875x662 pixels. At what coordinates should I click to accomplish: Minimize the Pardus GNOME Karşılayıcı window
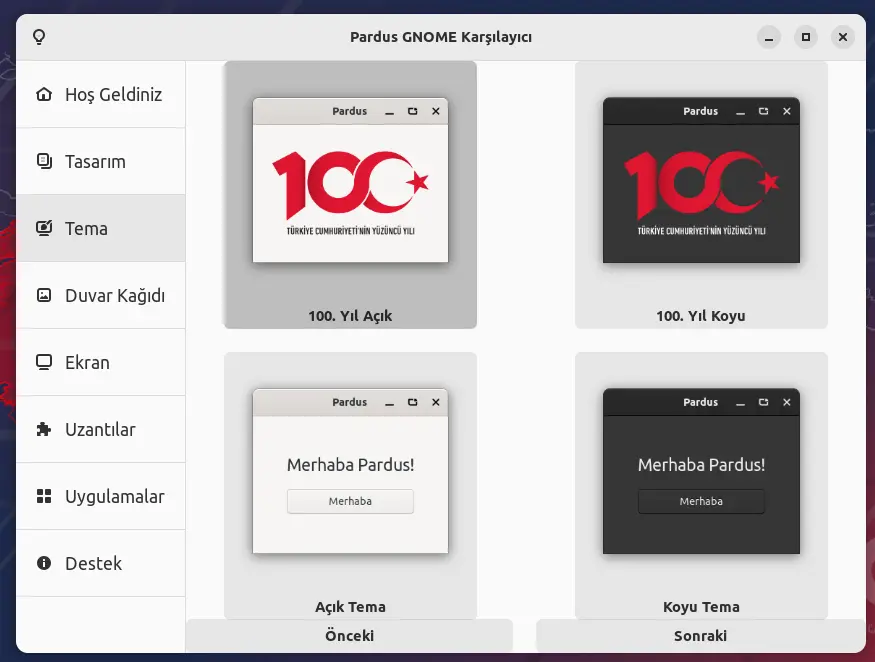[769, 37]
